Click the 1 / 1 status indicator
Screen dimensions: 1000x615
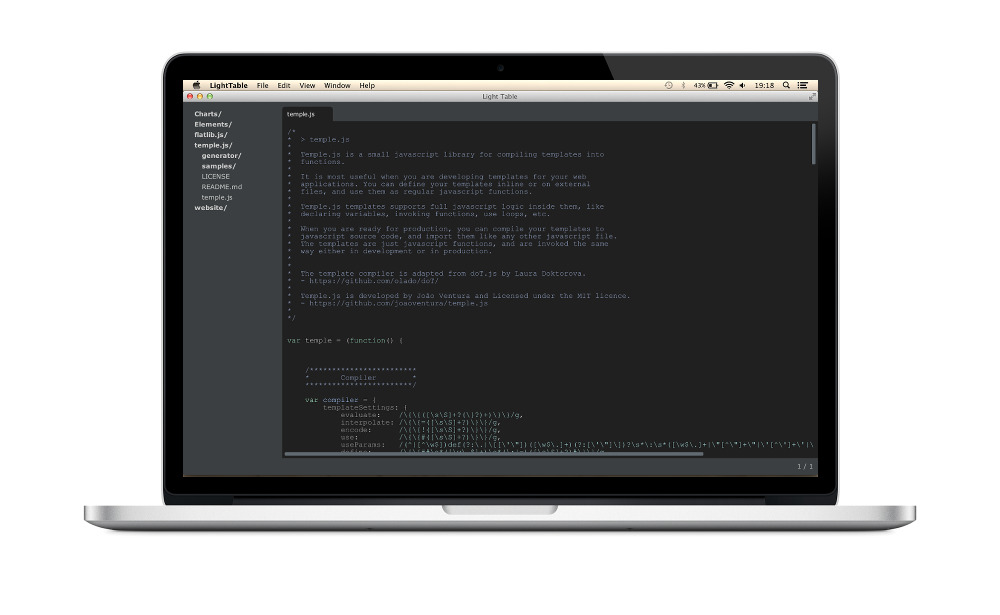click(x=805, y=466)
